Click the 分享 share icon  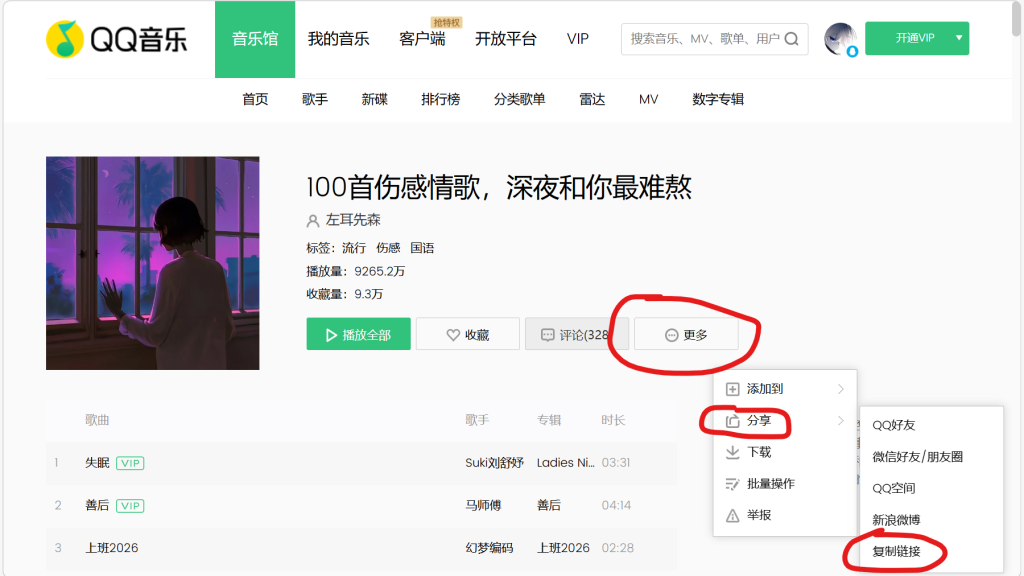pyautogui.click(x=732, y=421)
